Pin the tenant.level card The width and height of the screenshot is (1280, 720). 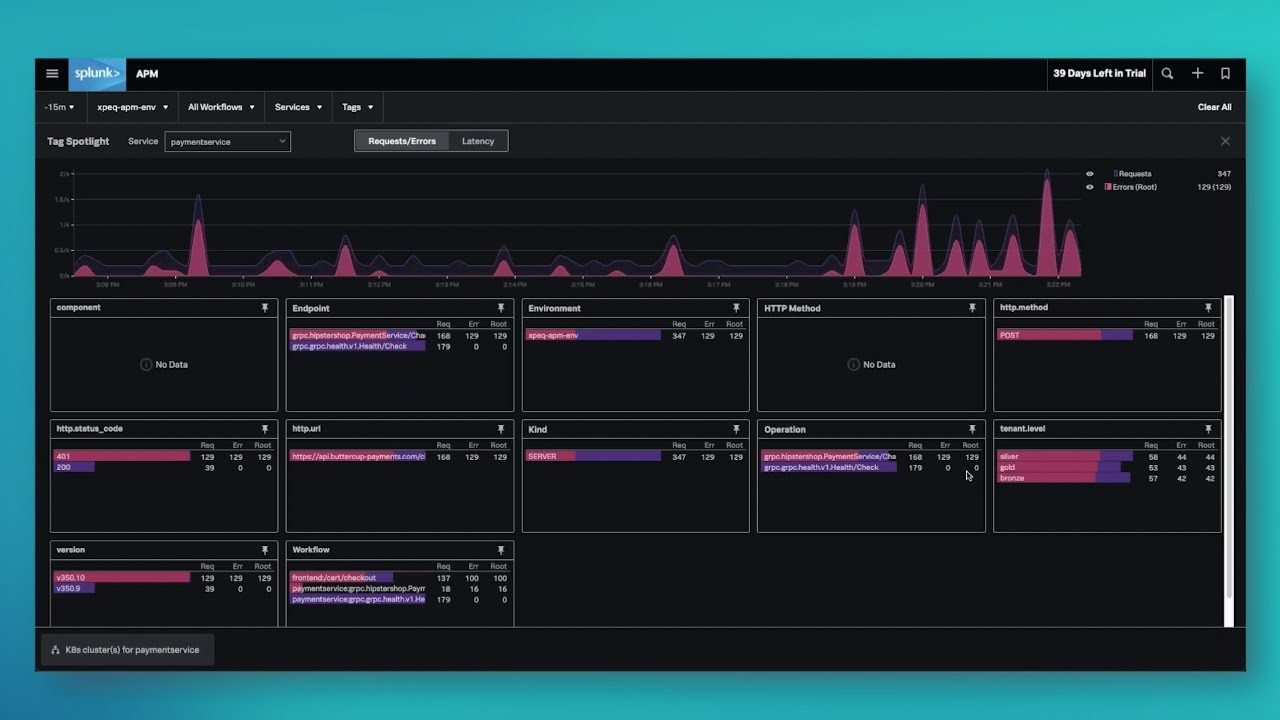[1208, 429]
